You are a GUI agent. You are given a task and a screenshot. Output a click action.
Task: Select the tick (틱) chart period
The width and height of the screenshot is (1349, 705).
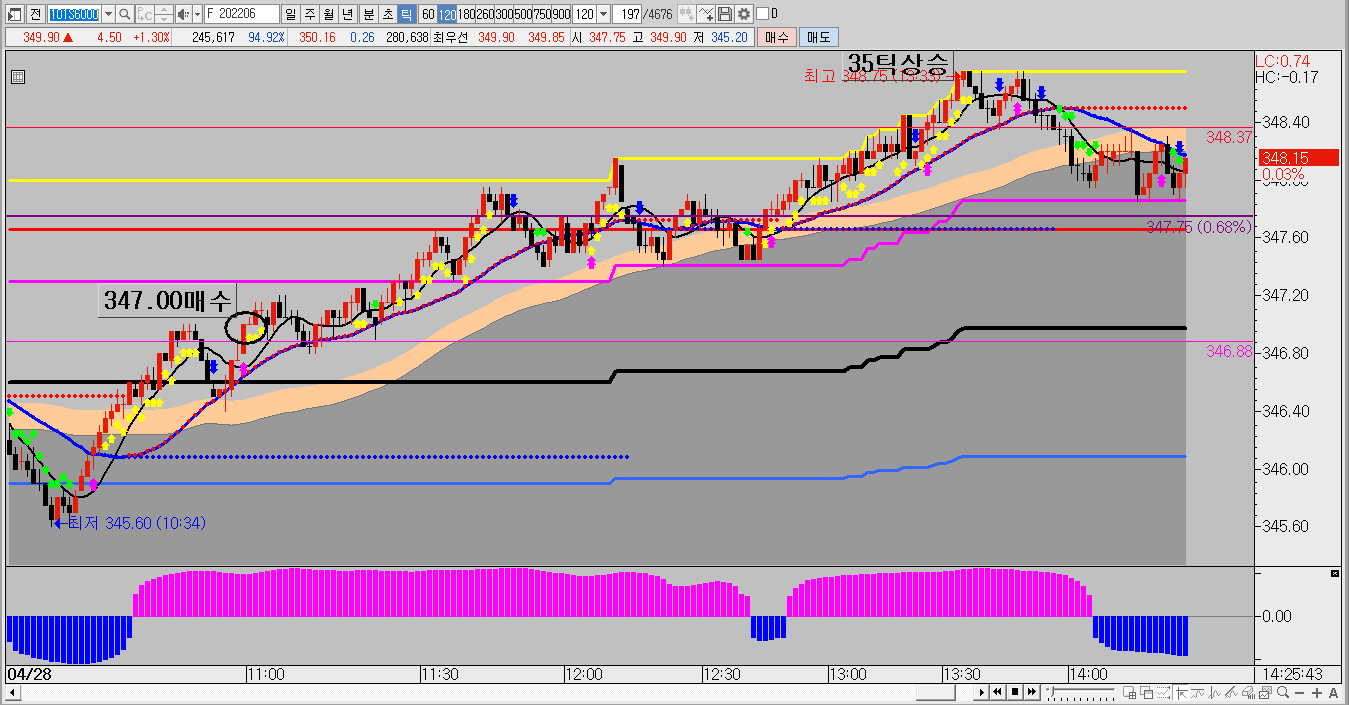click(x=406, y=14)
